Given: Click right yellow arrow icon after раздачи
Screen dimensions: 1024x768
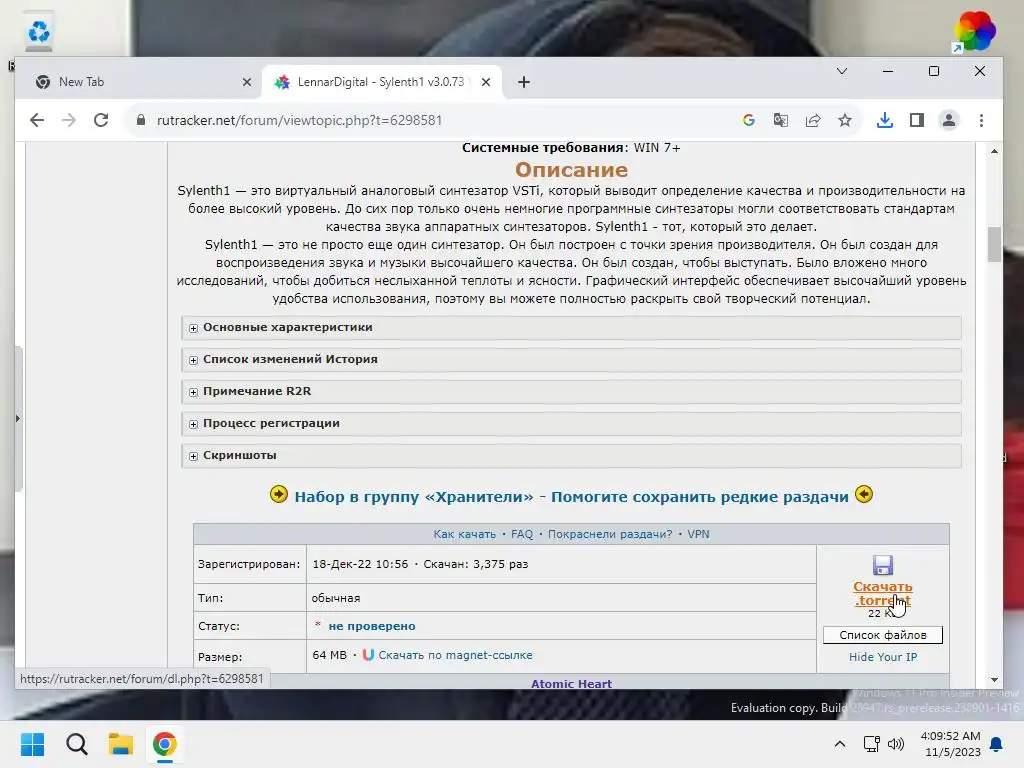Looking at the screenshot, I should [x=864, y=494].
